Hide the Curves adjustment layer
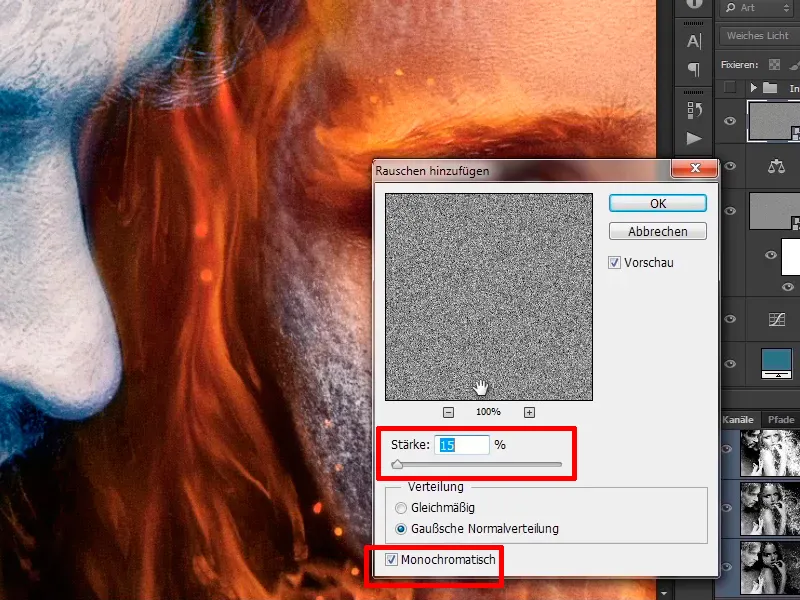800x600 pixels. [x=730, y=319]
